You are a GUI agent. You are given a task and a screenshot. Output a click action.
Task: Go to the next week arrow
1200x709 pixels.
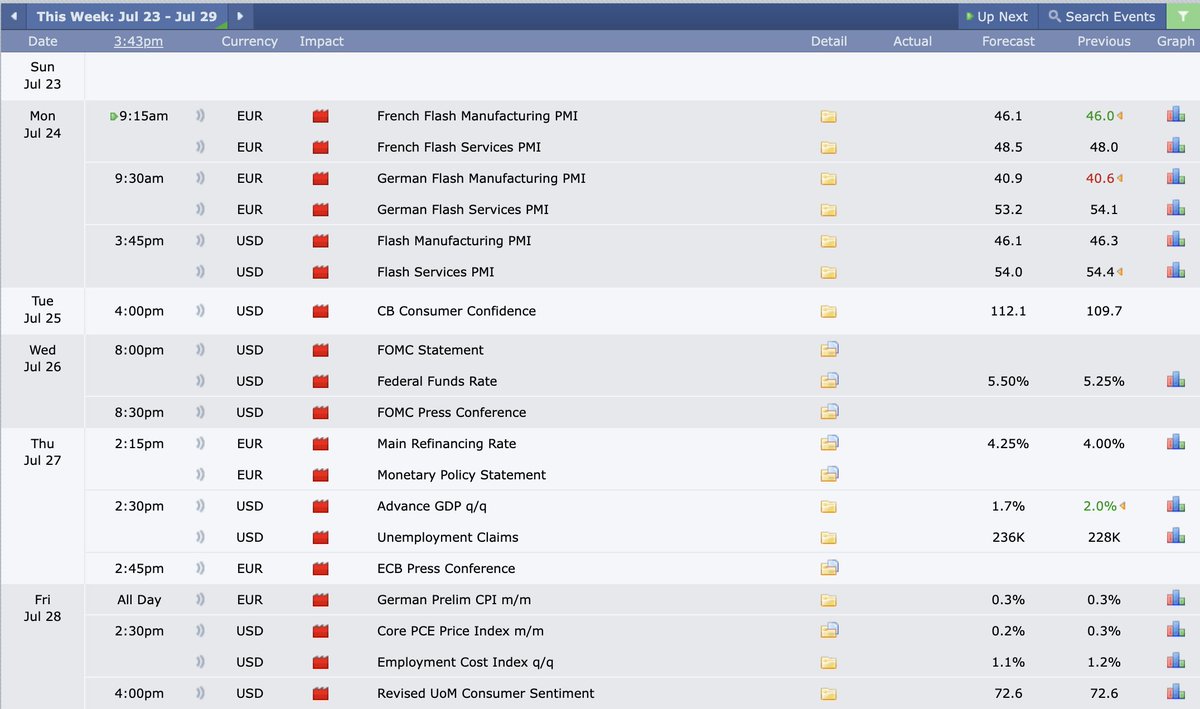click(x=241, y=16)
